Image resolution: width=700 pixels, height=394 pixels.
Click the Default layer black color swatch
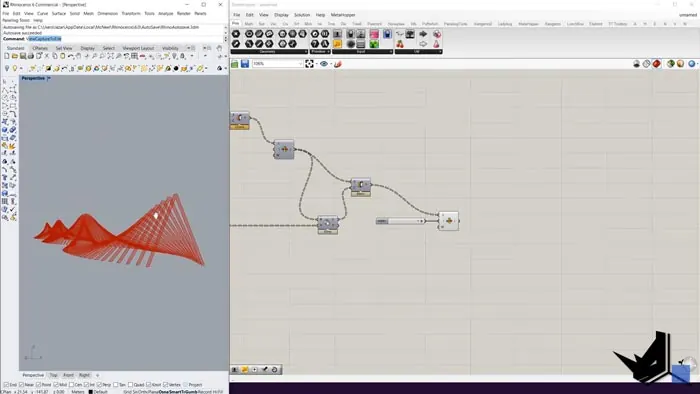click(90, 391)
